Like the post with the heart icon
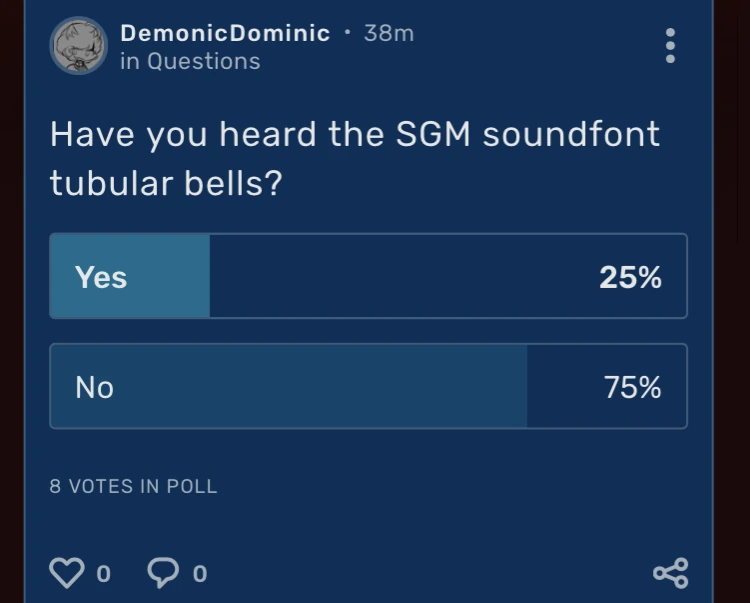The width and height of the screenshot is (750, 603). click(x=67, y=573)
